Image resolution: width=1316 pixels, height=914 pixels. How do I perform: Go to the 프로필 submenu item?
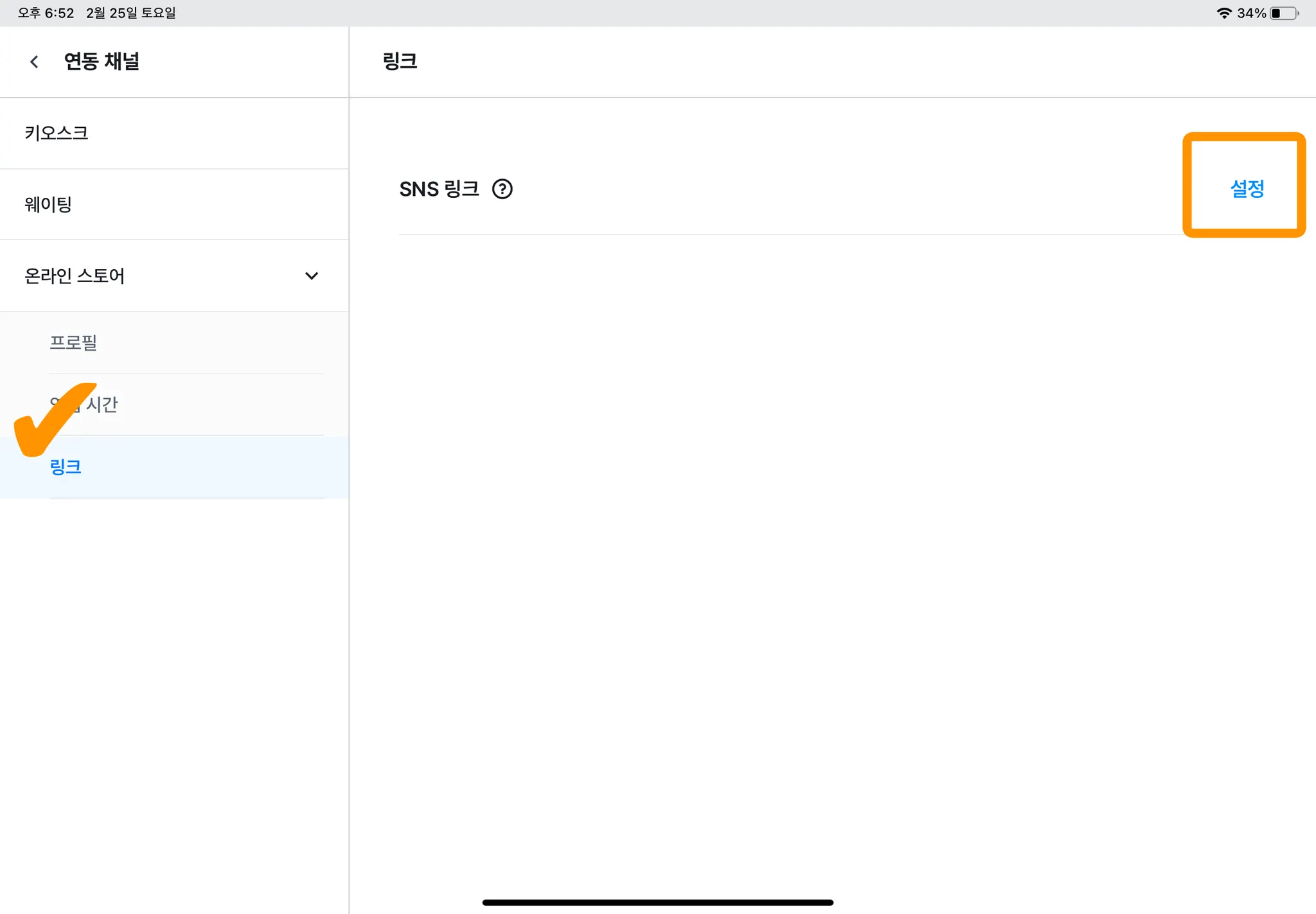click(73, 342)
